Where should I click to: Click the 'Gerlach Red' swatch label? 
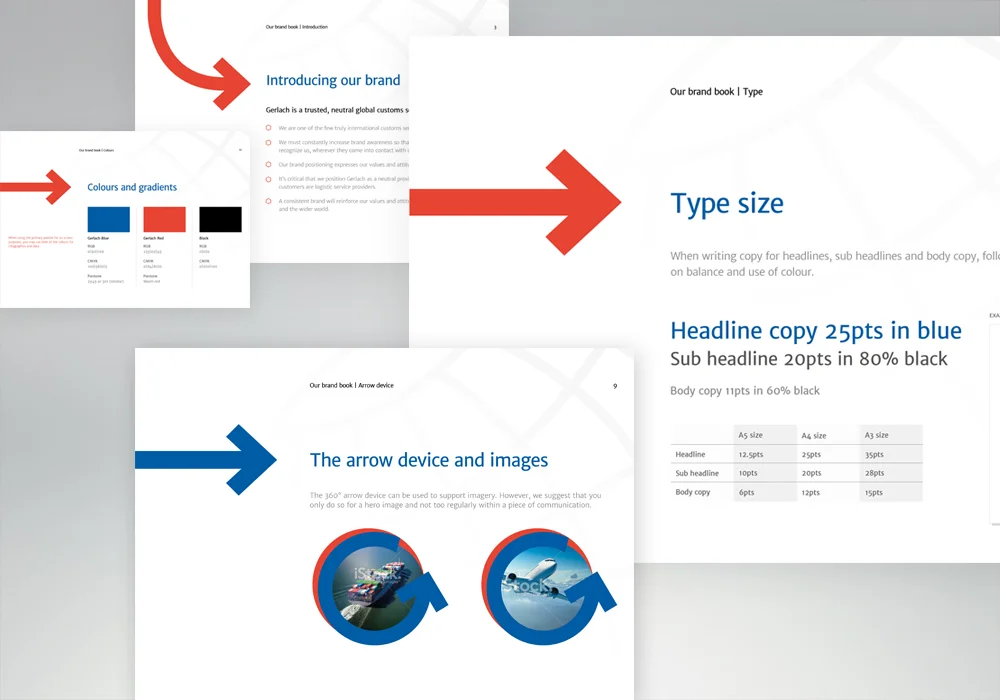coord(154,238)
